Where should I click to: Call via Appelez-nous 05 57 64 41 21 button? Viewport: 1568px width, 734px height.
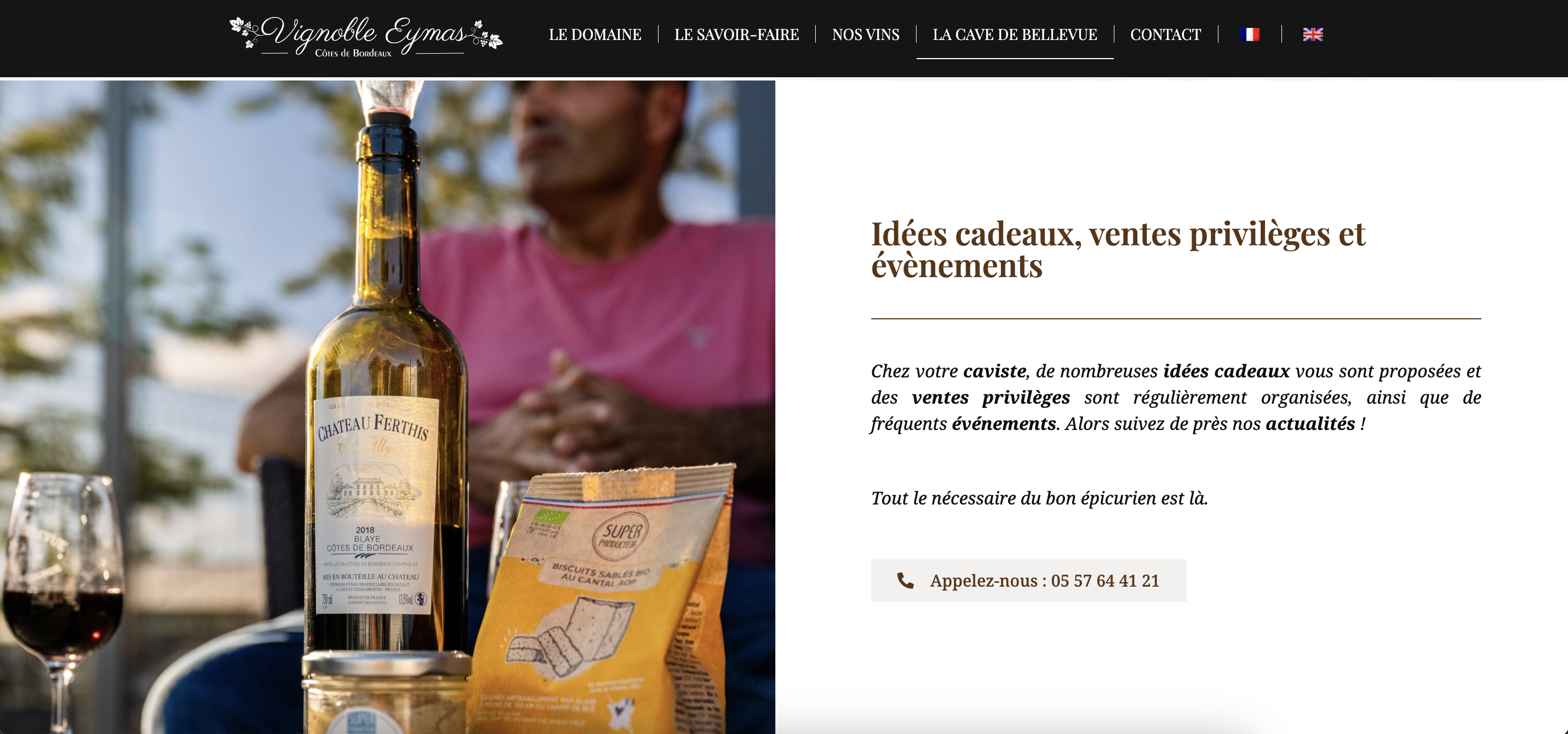(1028, 581)
